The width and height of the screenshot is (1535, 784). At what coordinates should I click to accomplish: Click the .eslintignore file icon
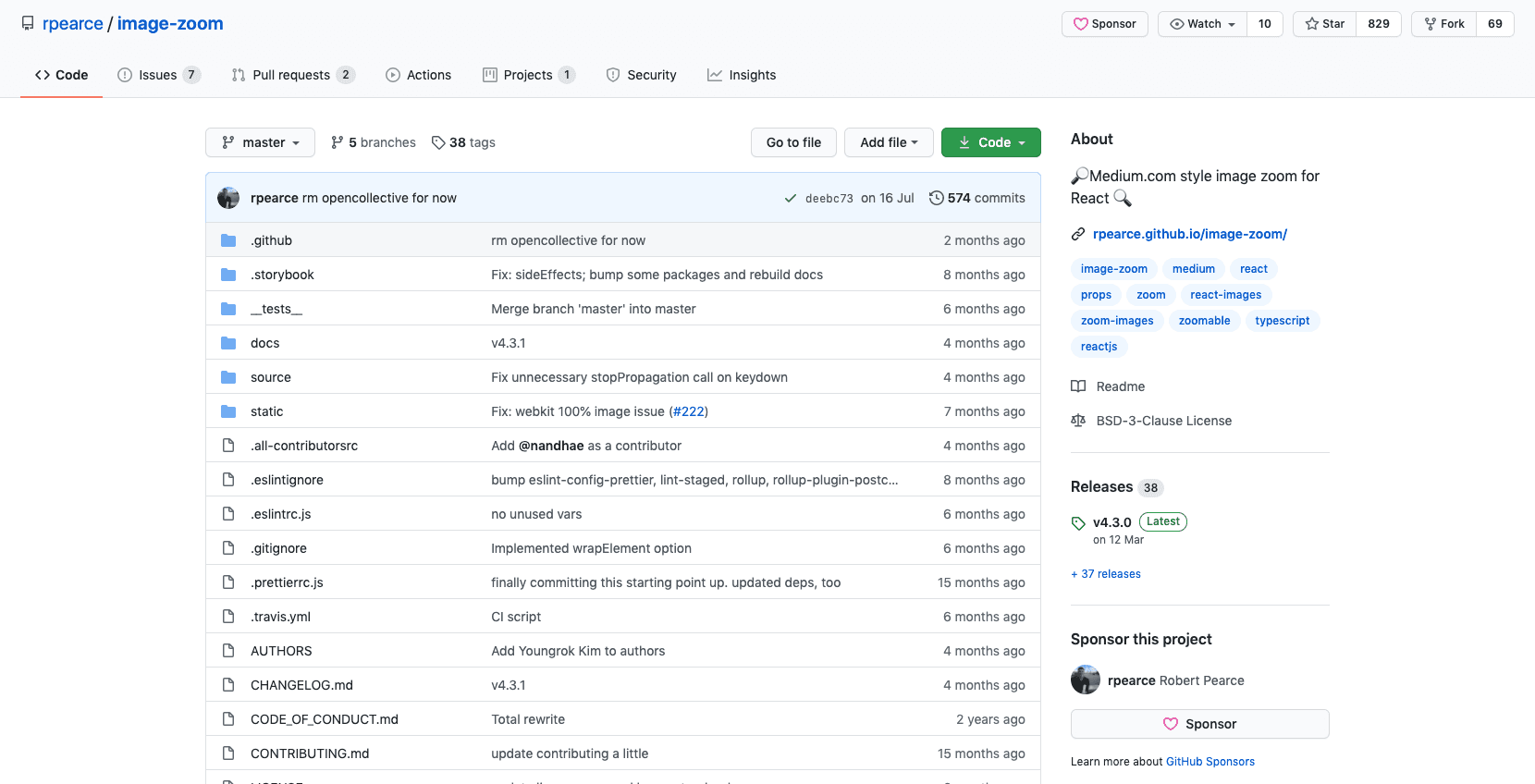(x=228, y=480)
